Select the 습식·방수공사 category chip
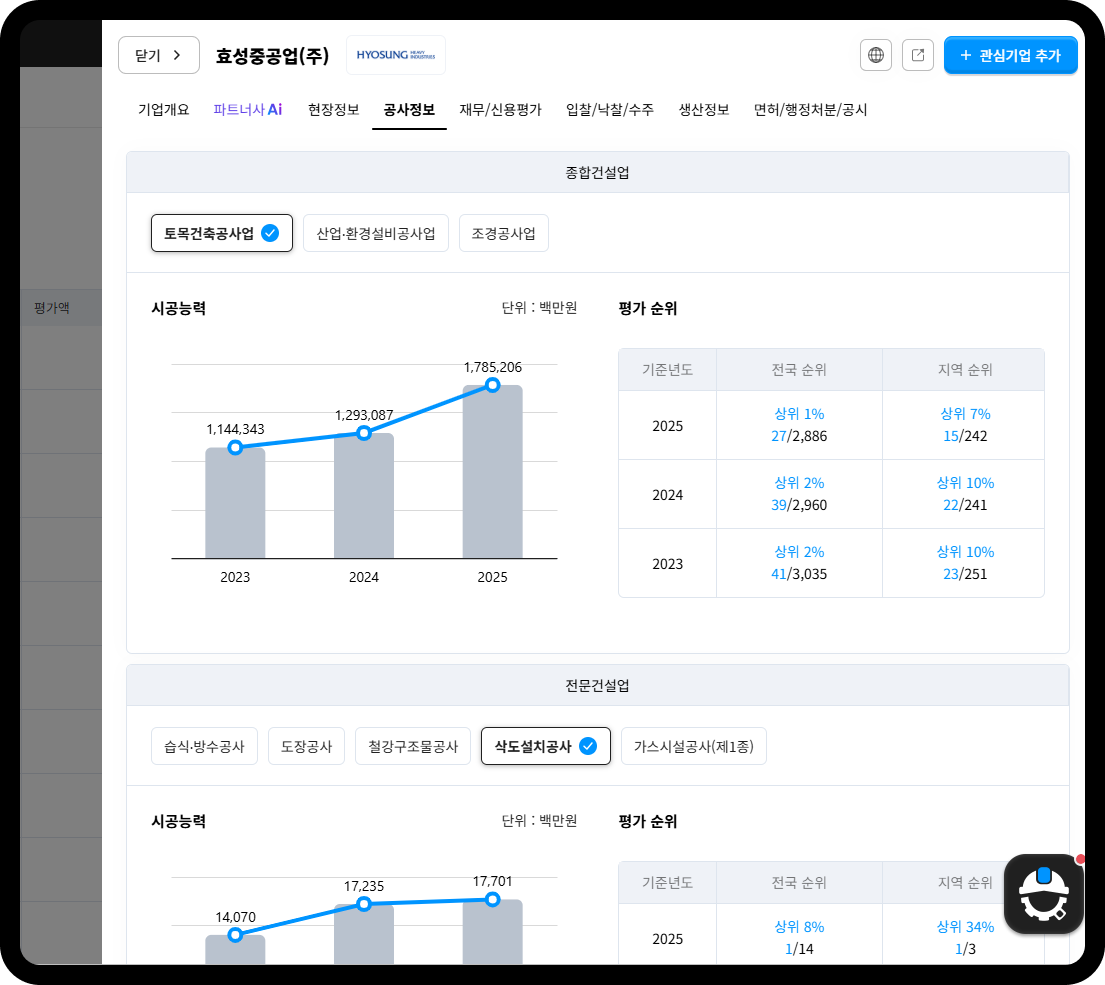 click(x=204, y=746)
